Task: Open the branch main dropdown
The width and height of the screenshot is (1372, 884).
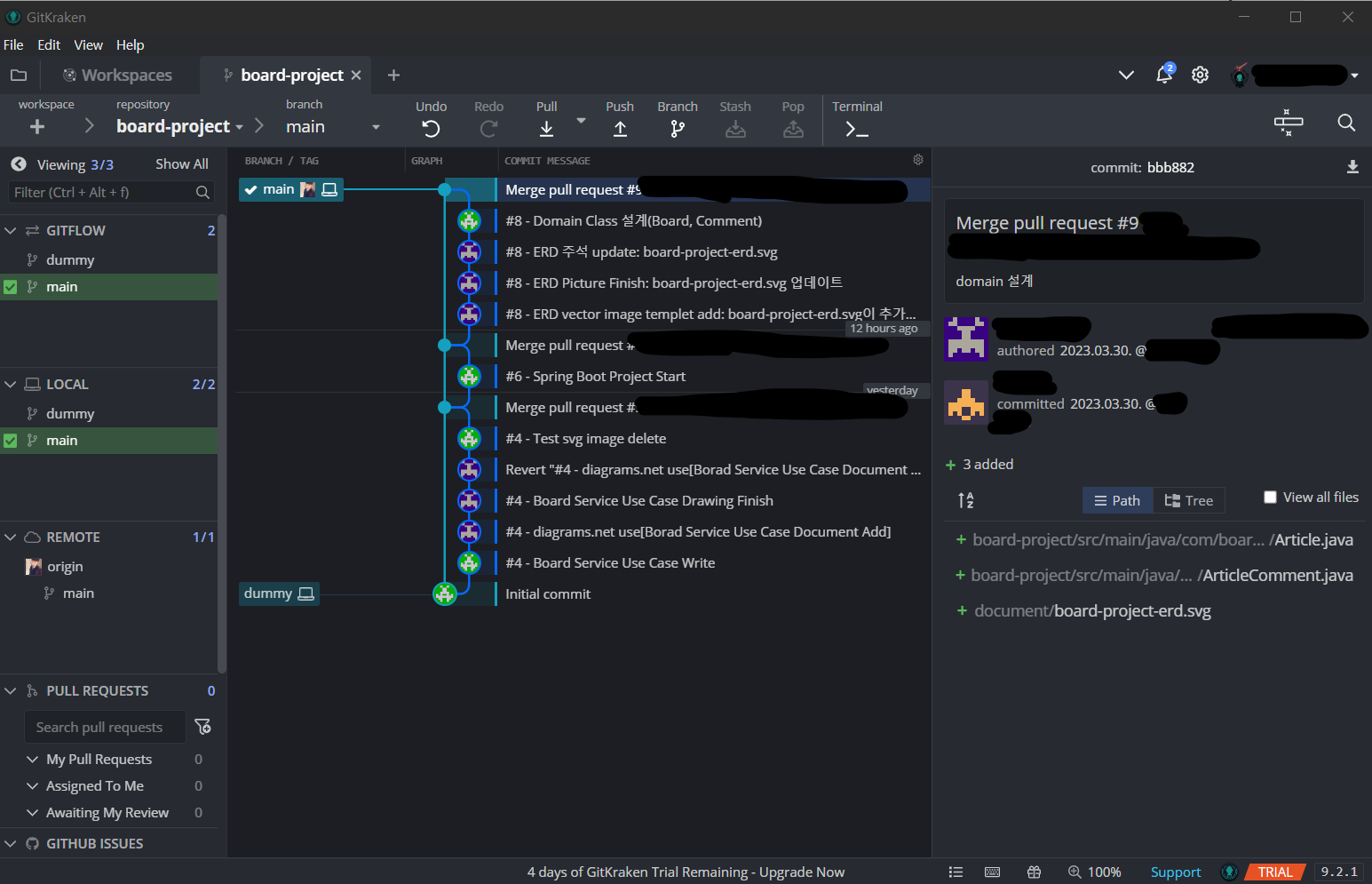Action: point(376,127)
